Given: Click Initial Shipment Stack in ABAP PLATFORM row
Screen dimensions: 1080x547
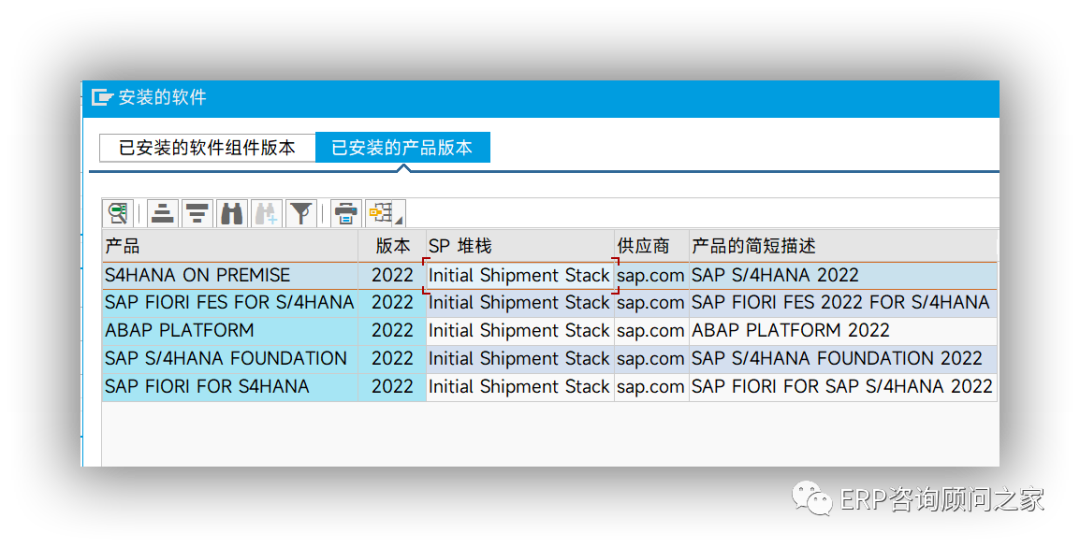Looking at the screenshot, I should [x=520, y=331].
